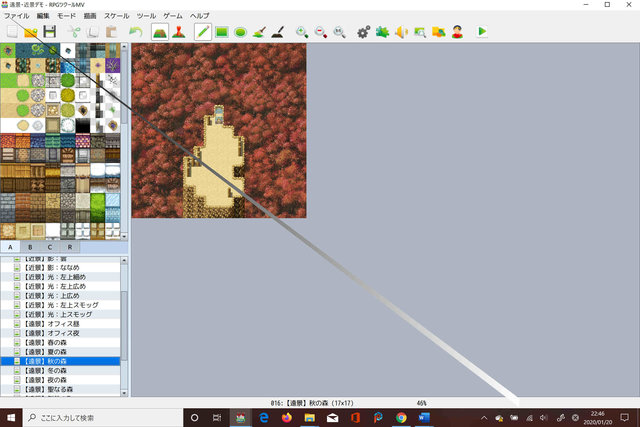Viewport: 640px width, 427px height.
Task: Open the ファイル menu
Action: click(x=17, y=16)
